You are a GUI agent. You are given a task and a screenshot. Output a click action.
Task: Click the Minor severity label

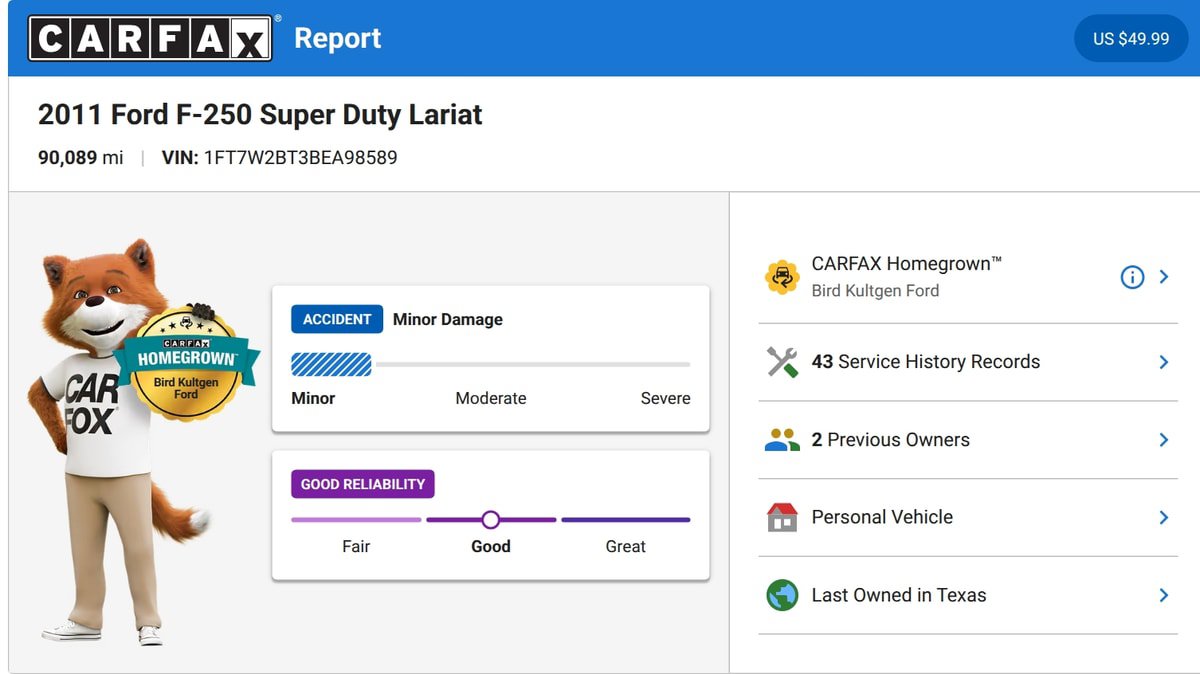[313, 398]
